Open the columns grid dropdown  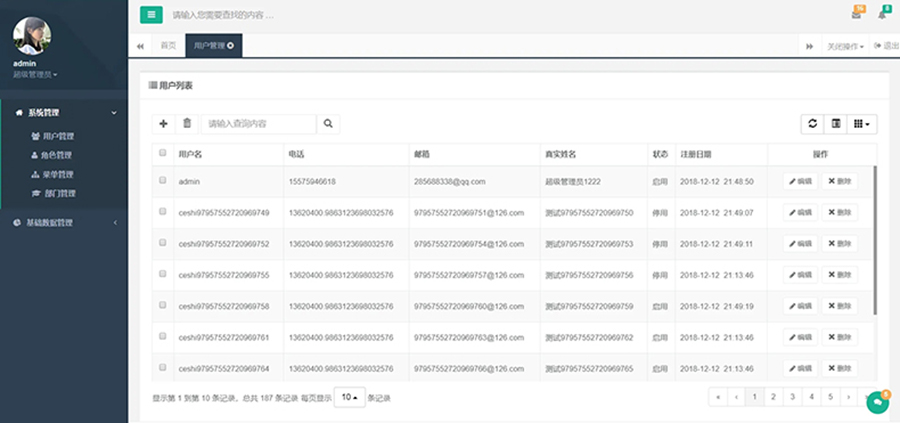click(x=861, y=124)
